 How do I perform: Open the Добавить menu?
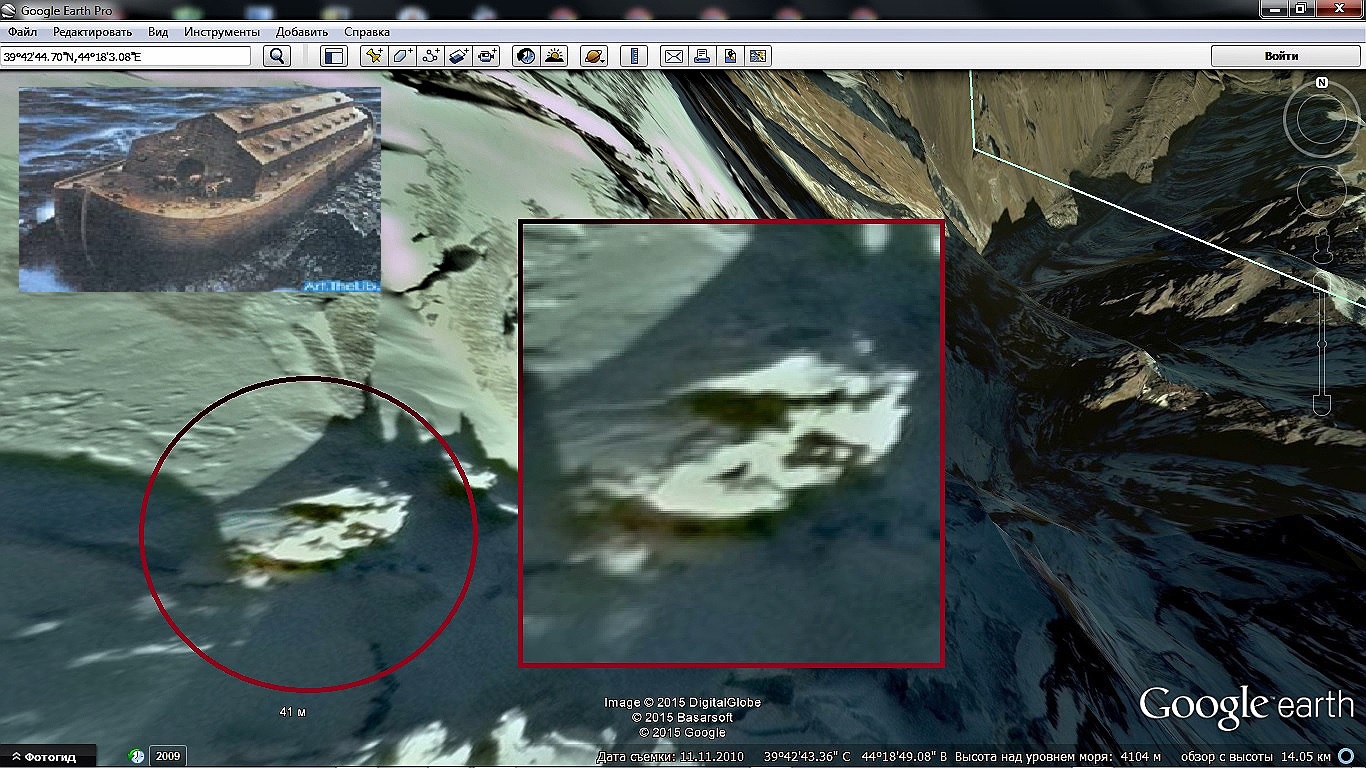coord(302,32)
